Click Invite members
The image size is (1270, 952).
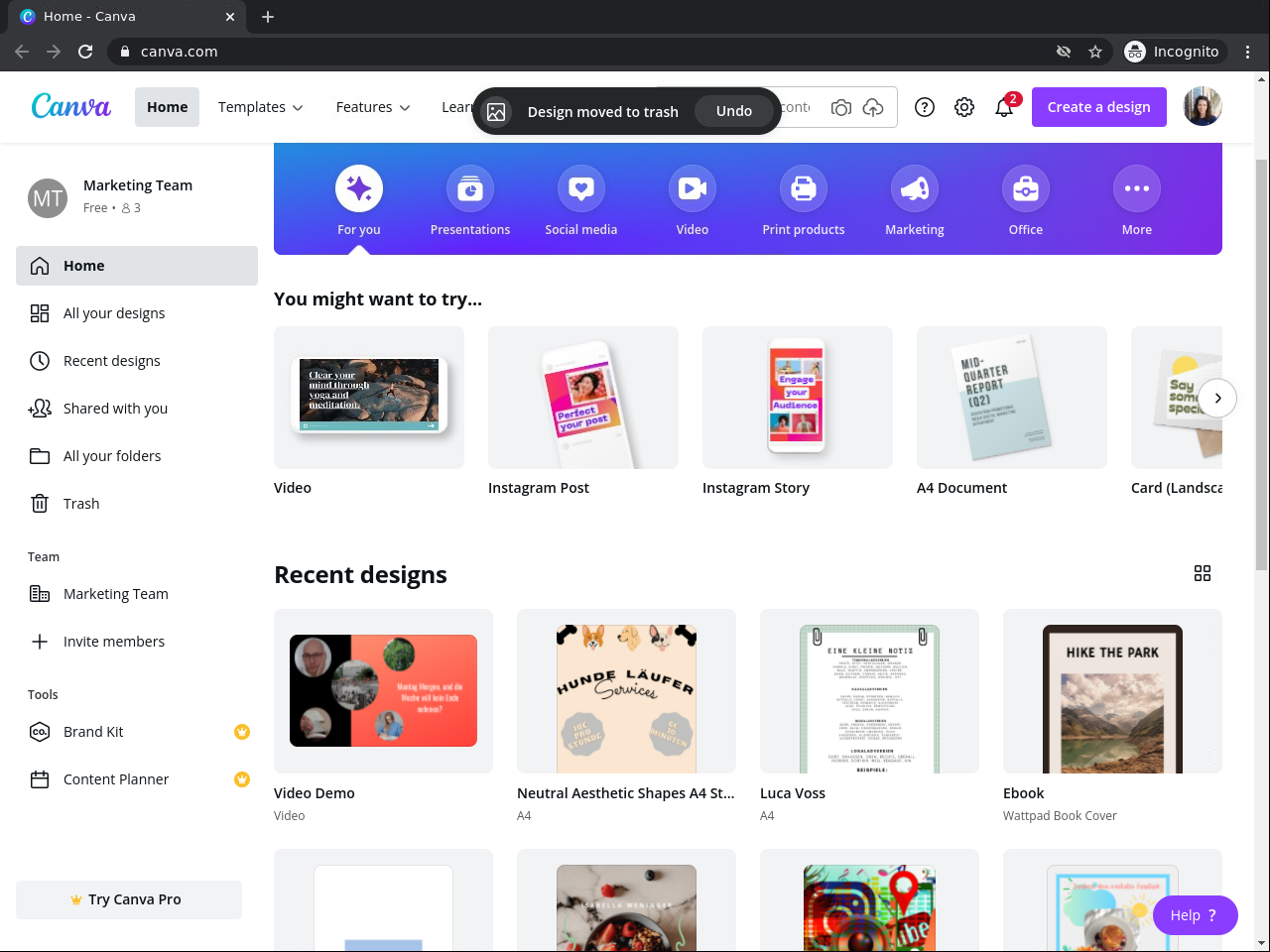137,642
